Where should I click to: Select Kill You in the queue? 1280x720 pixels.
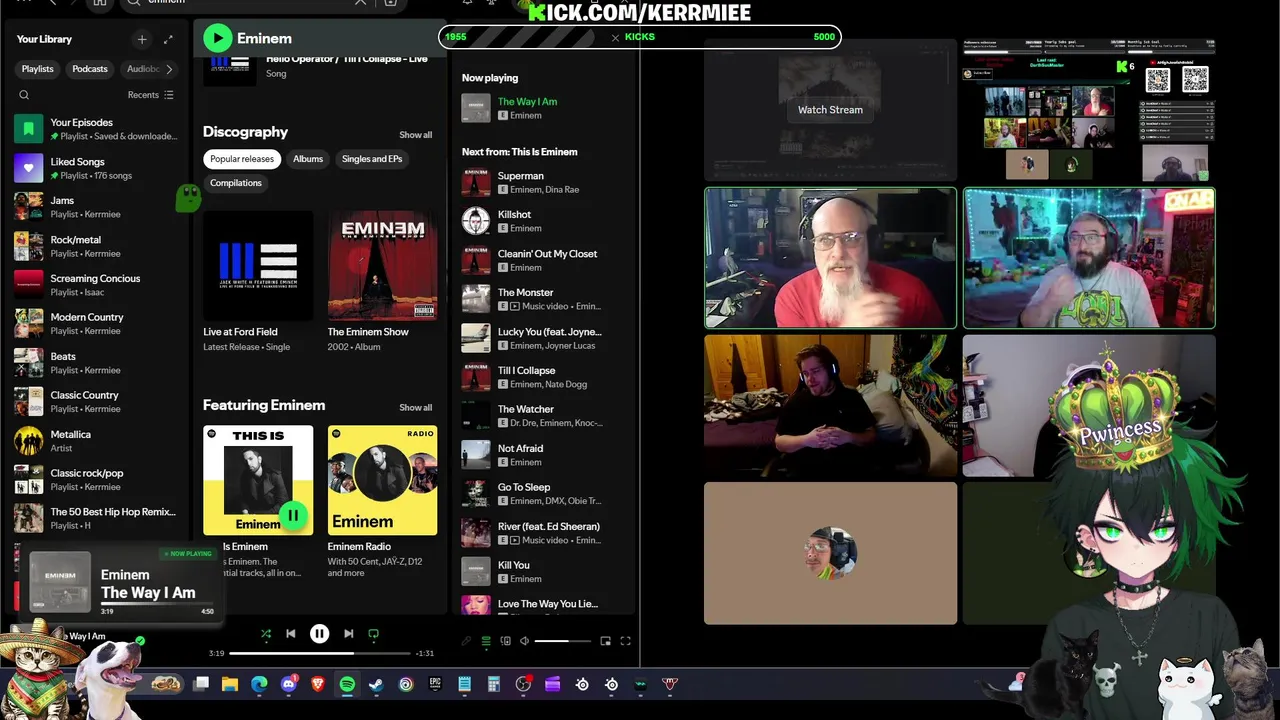click(x=545, y=572)
